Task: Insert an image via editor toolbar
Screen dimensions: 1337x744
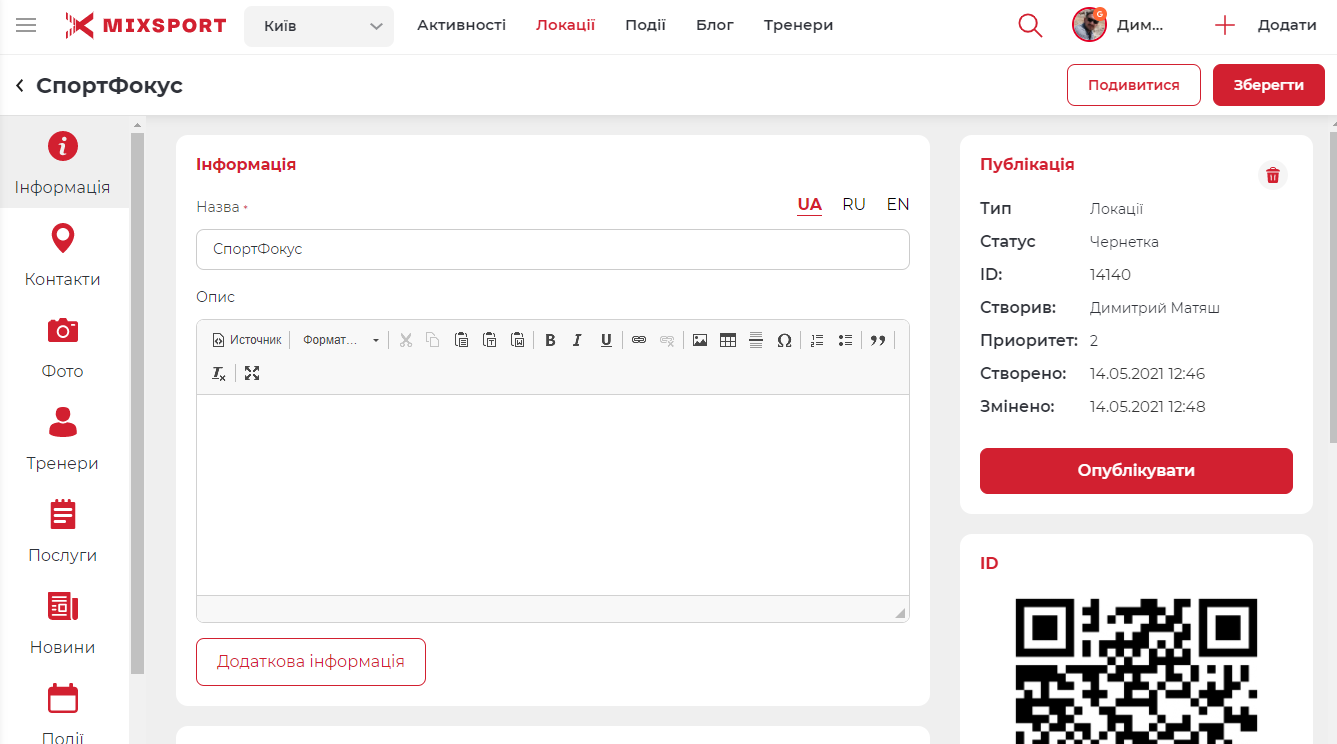Action: 700,340
